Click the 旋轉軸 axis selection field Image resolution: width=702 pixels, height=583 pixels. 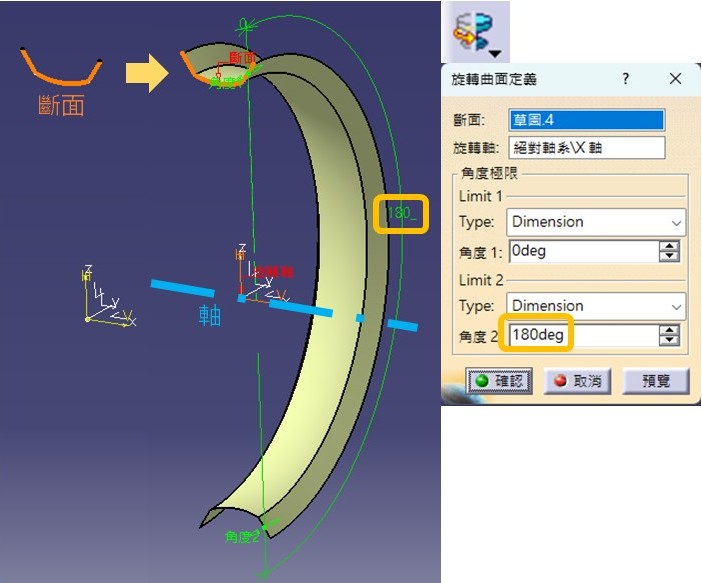586,148
